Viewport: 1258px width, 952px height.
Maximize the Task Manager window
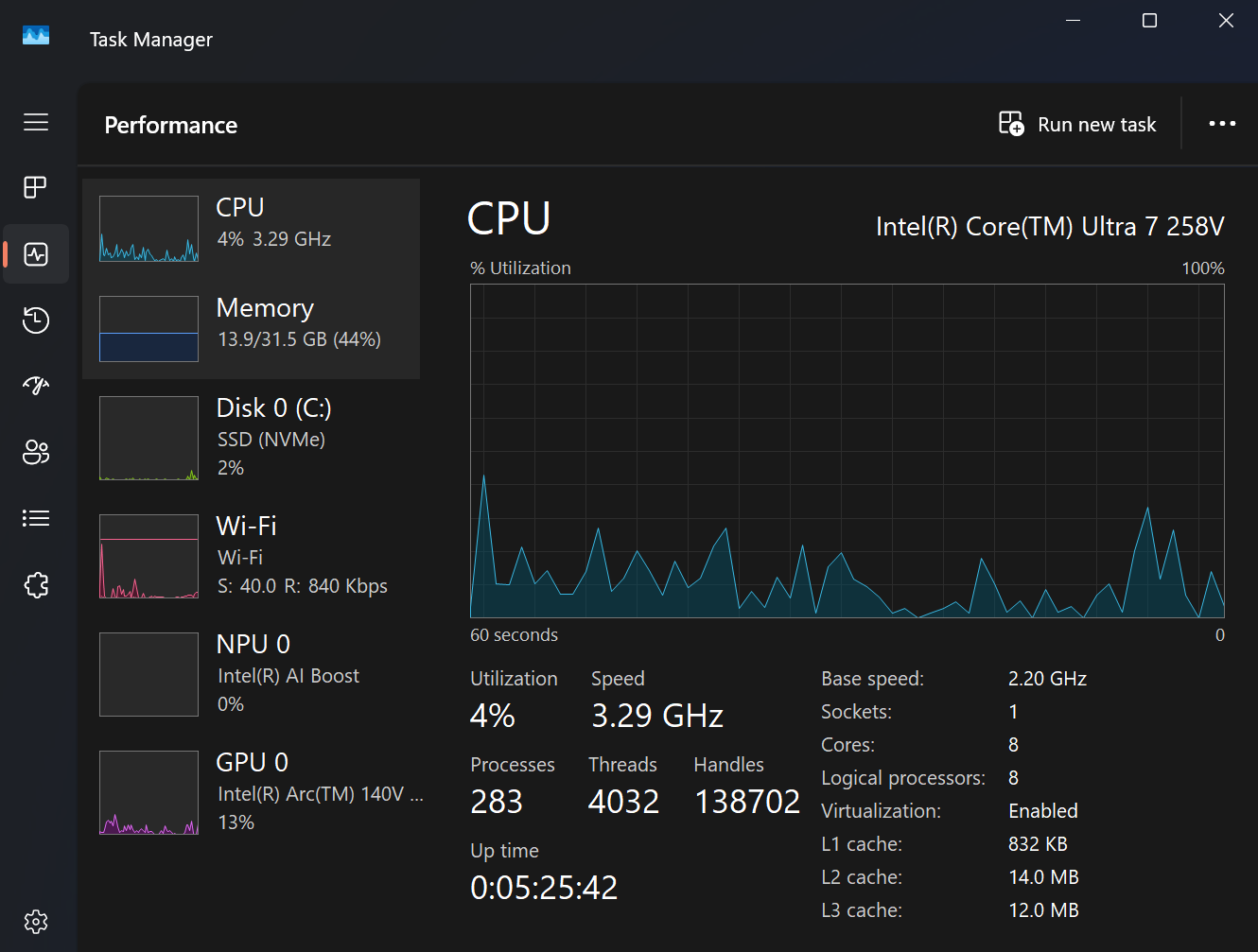[1149, 21]
